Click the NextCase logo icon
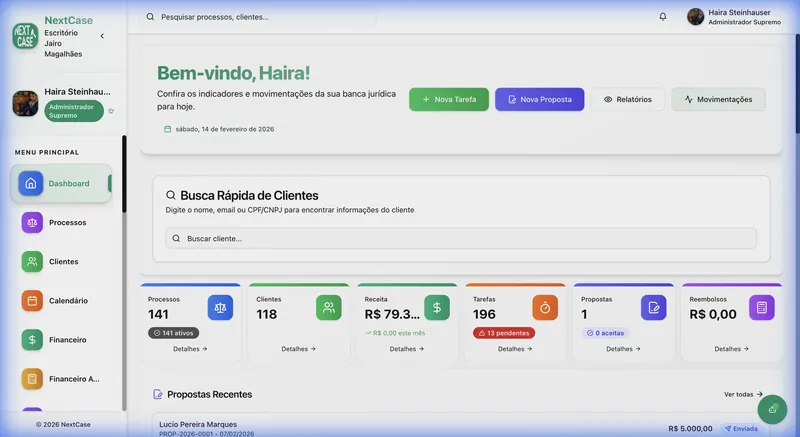 [25, 36]
